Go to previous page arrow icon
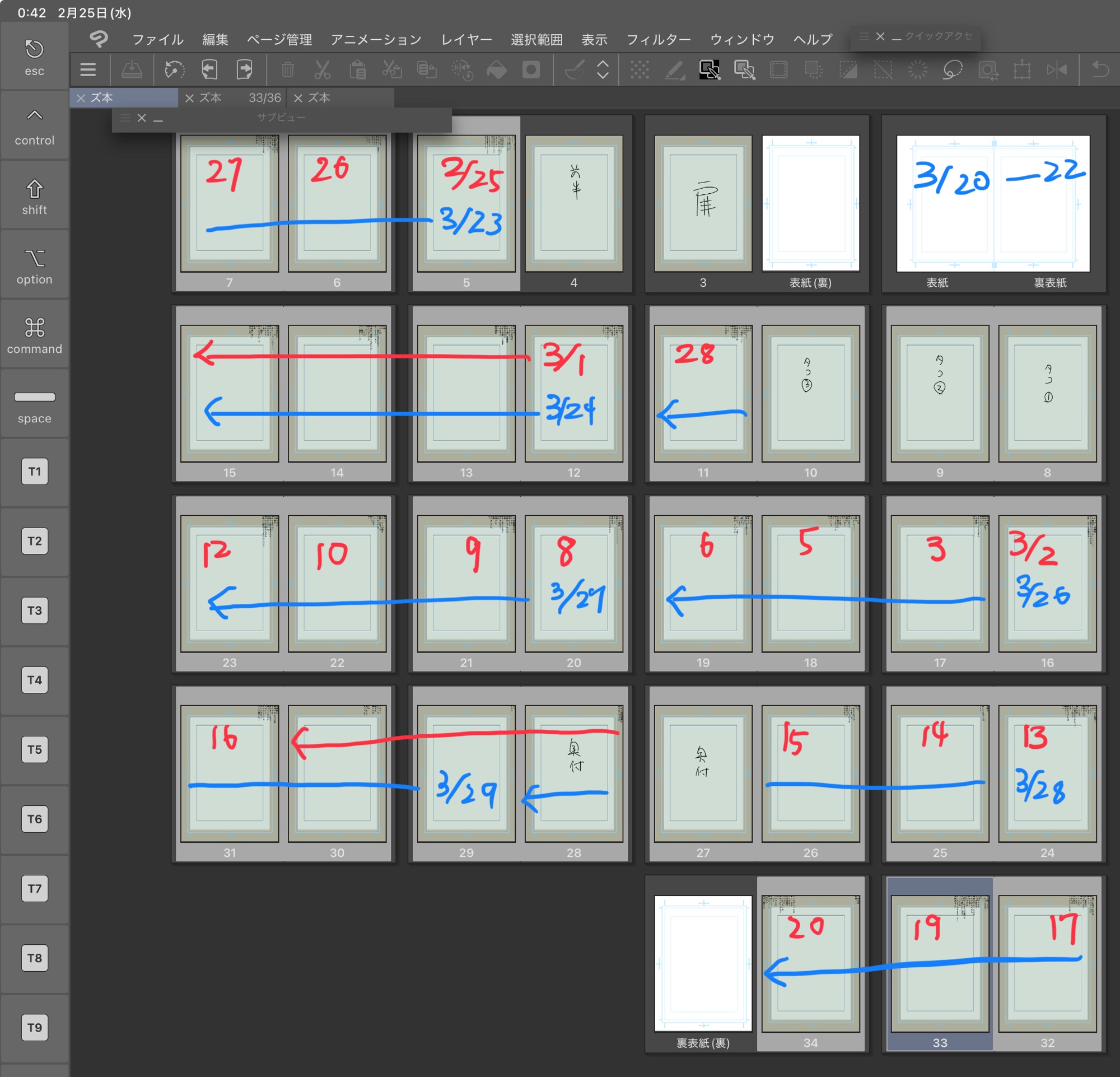This screenshot has width=1120, height=1077. tap(209, 69)
